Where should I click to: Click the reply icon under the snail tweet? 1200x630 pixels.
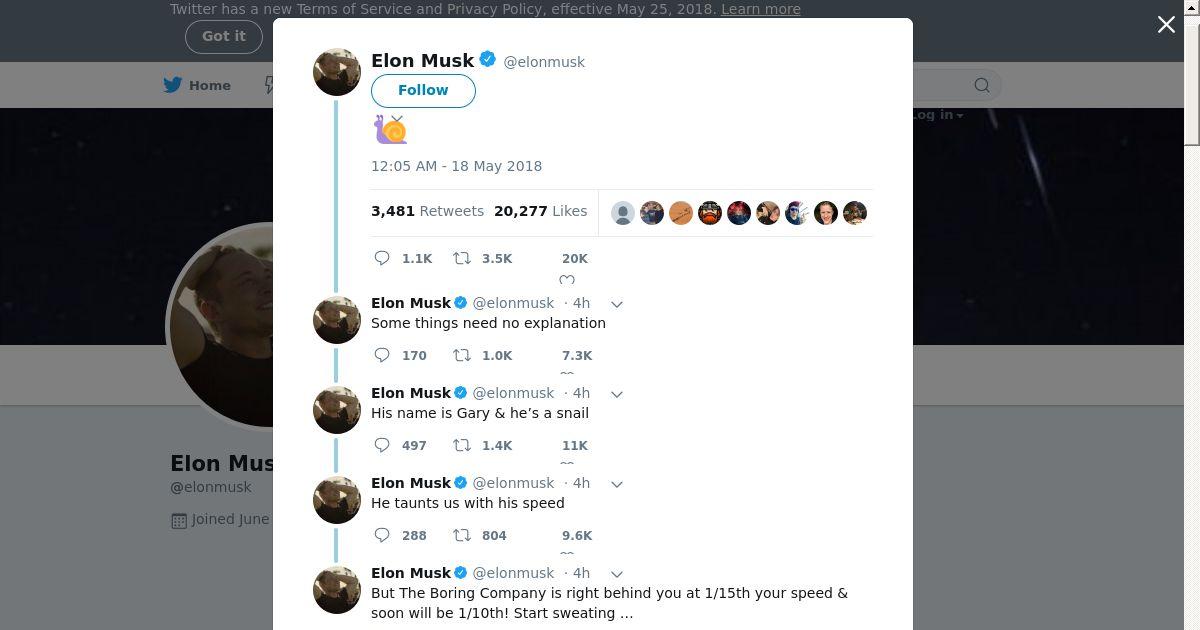pos(382,258)
